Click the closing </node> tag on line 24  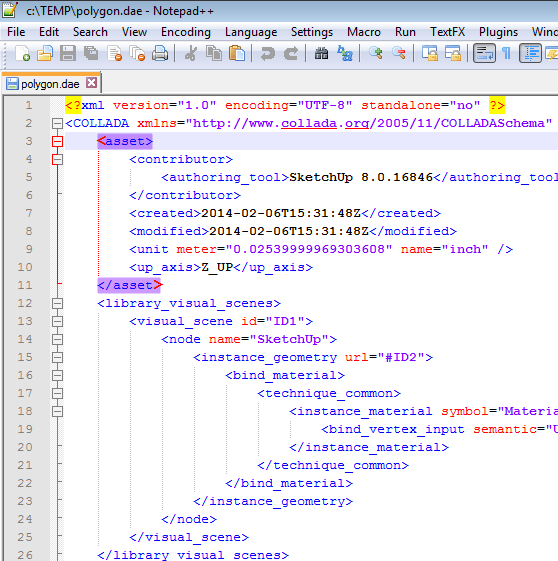coord(189,519)
